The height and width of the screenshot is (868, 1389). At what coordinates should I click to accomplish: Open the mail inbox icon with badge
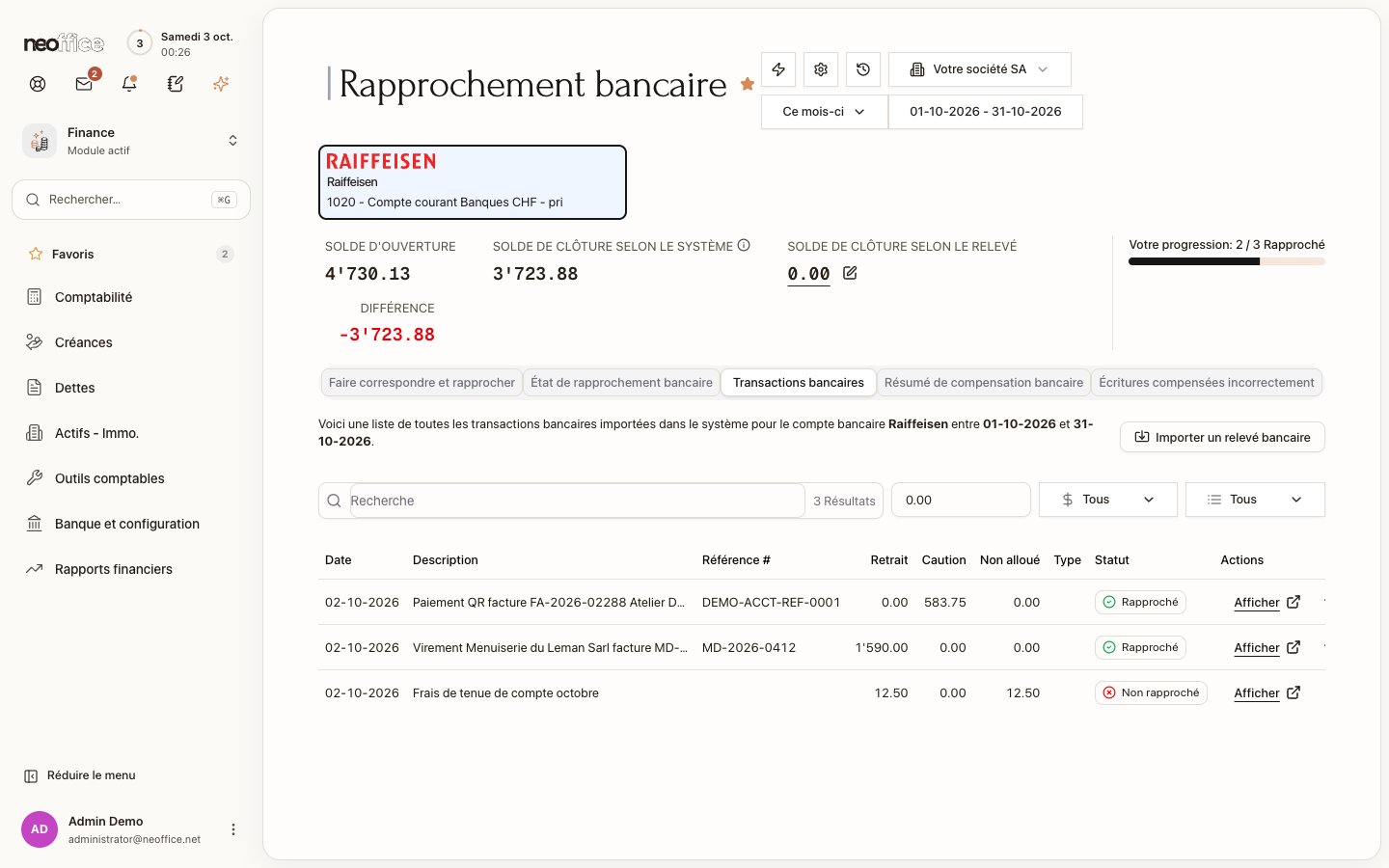tap(84, 84)
